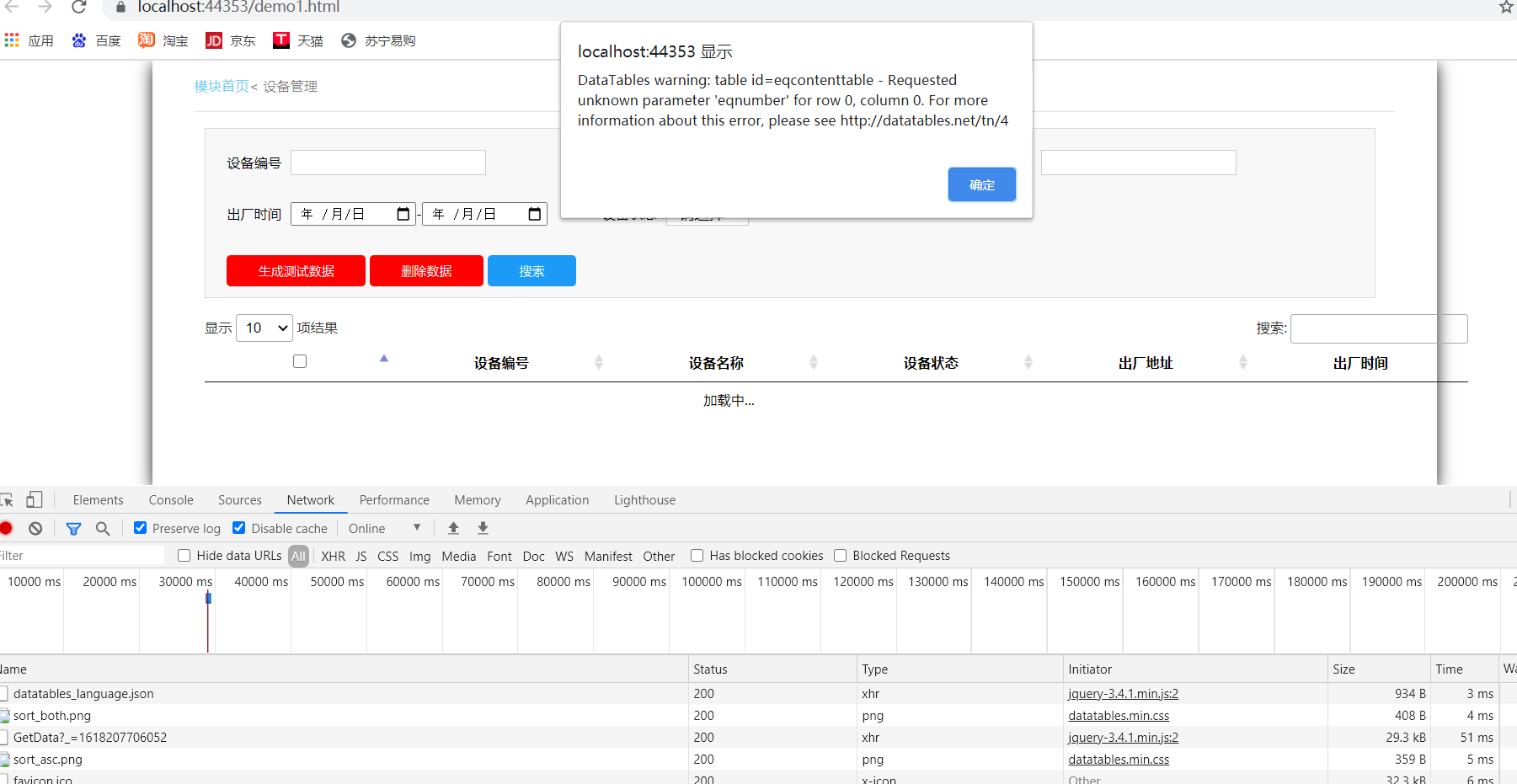Click the import HAR upload icon
Image resolution: width=1517 pixels, height=784 pixels.
[453, 528]
